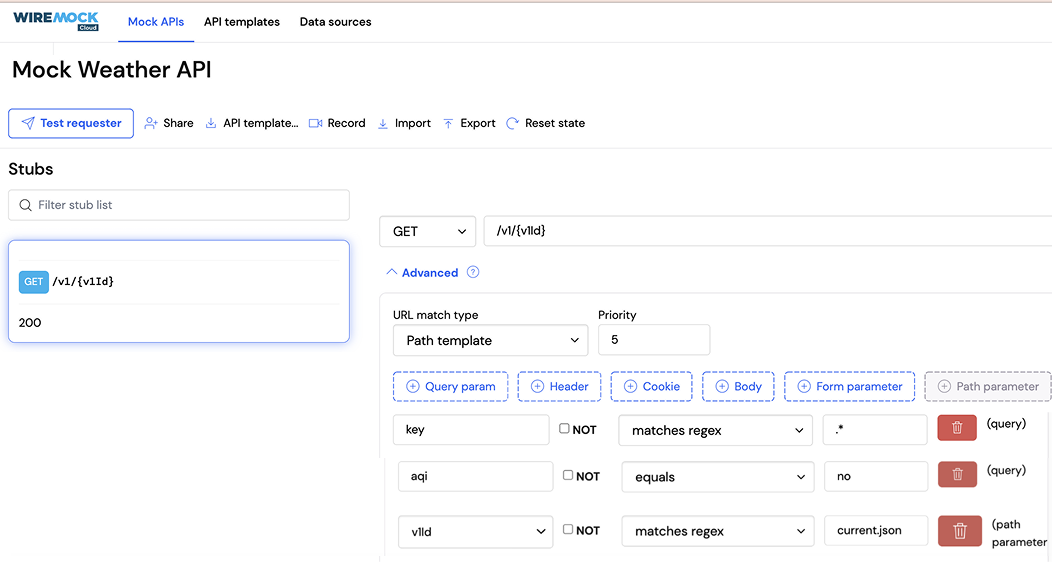Click the Reset state label

[x=555, y=123]
